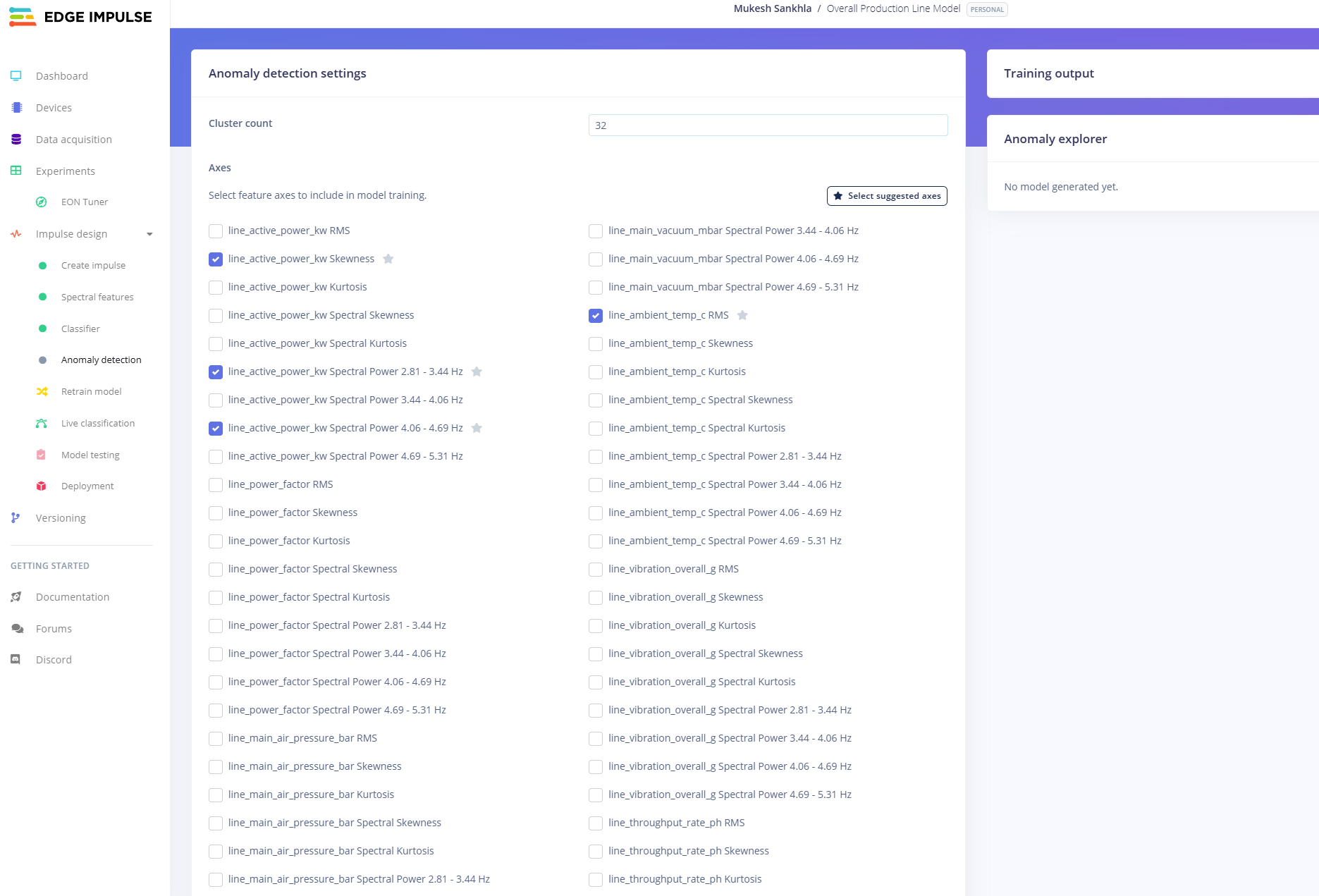Click Overall Production Line Model project link
The width and height of the screenshot is (1319, 896).
click(x=893, y=8)
